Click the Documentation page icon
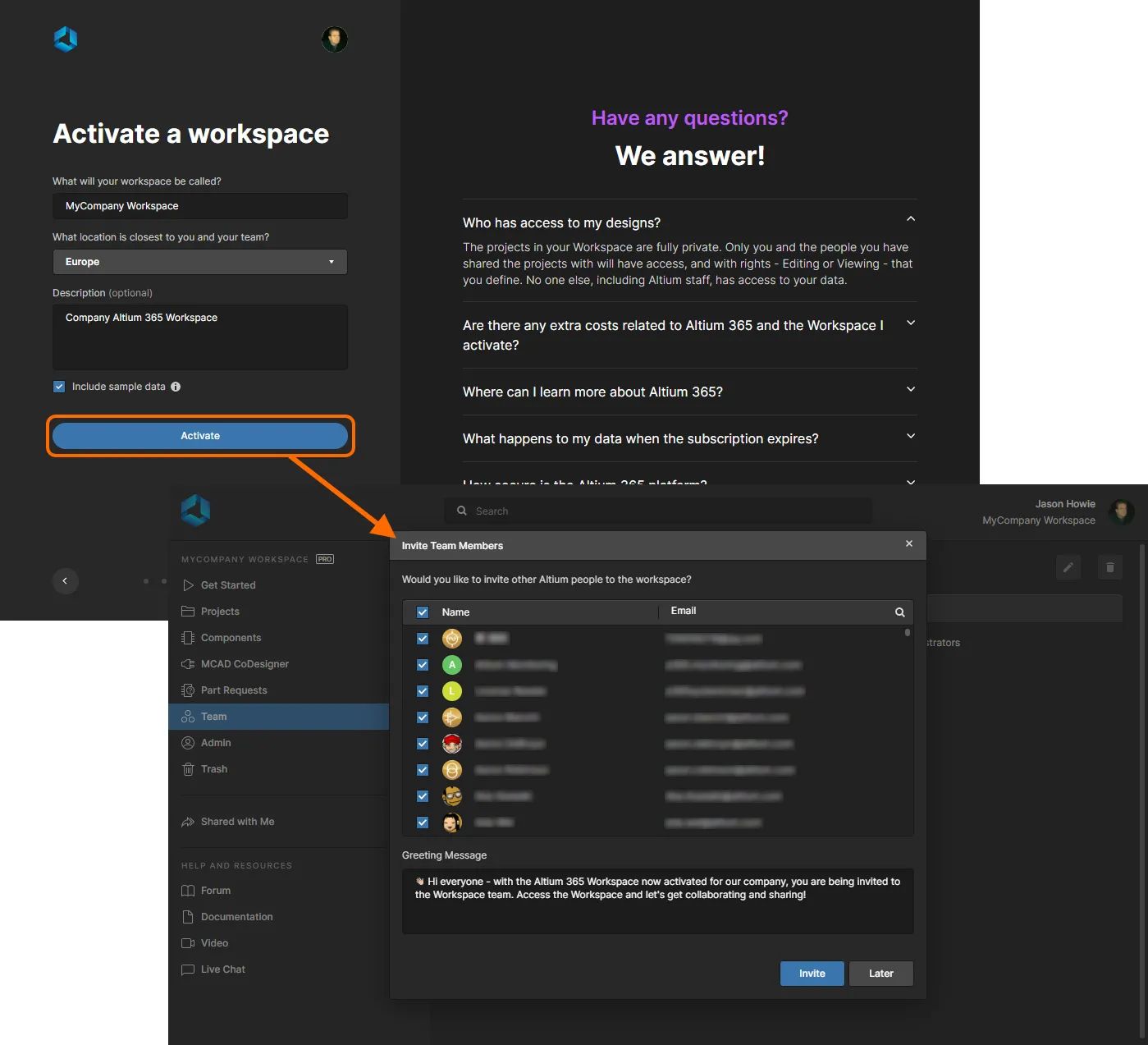The width and height of the screenshot is (1148, 1045). pos(188,917)
